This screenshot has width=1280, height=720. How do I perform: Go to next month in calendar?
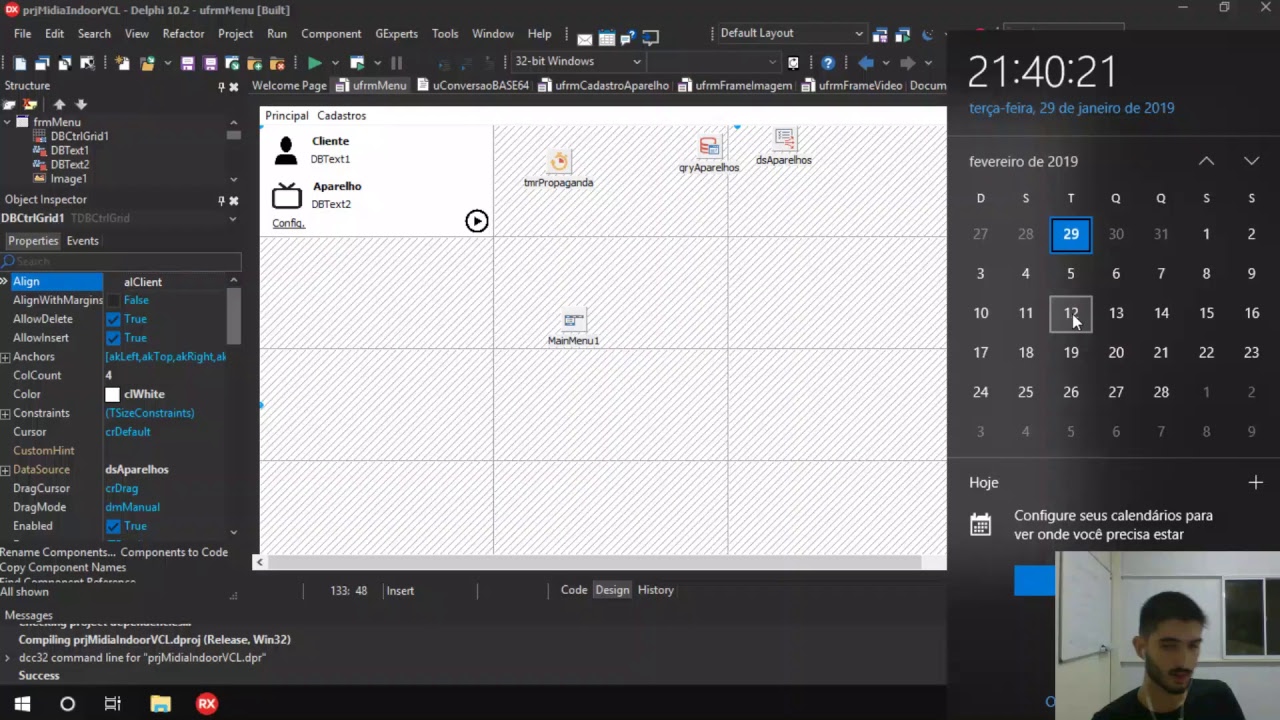click(1251, 161)
